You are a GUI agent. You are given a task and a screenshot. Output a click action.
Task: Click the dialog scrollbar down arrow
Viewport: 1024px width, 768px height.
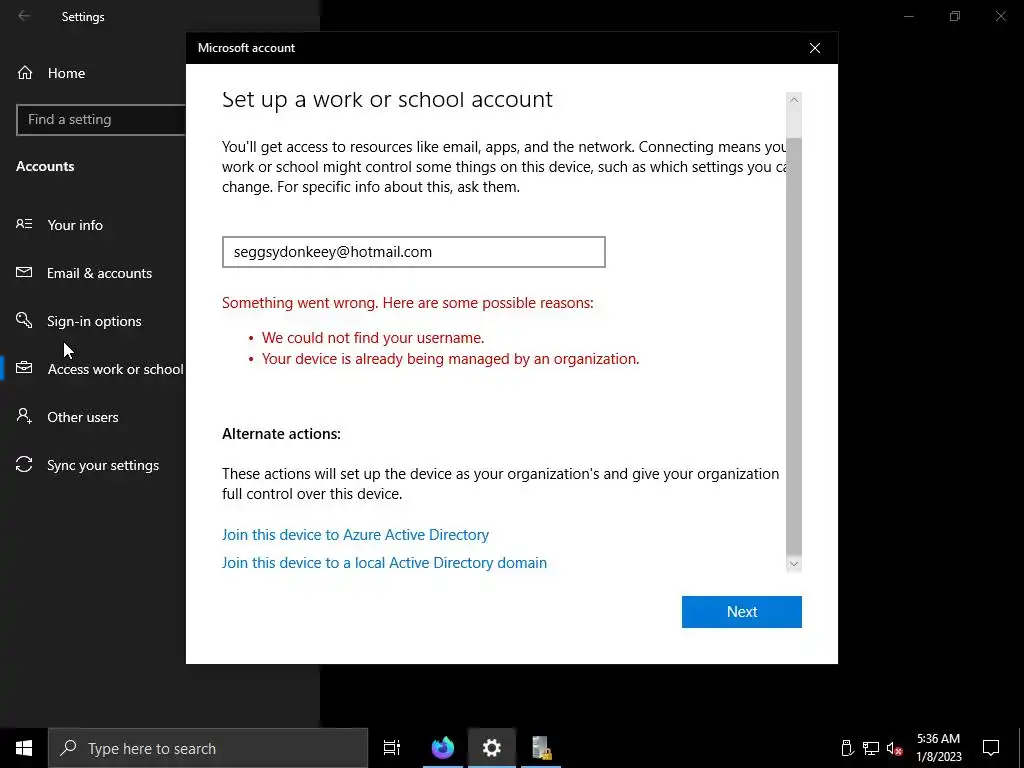(x=793, y=564)
